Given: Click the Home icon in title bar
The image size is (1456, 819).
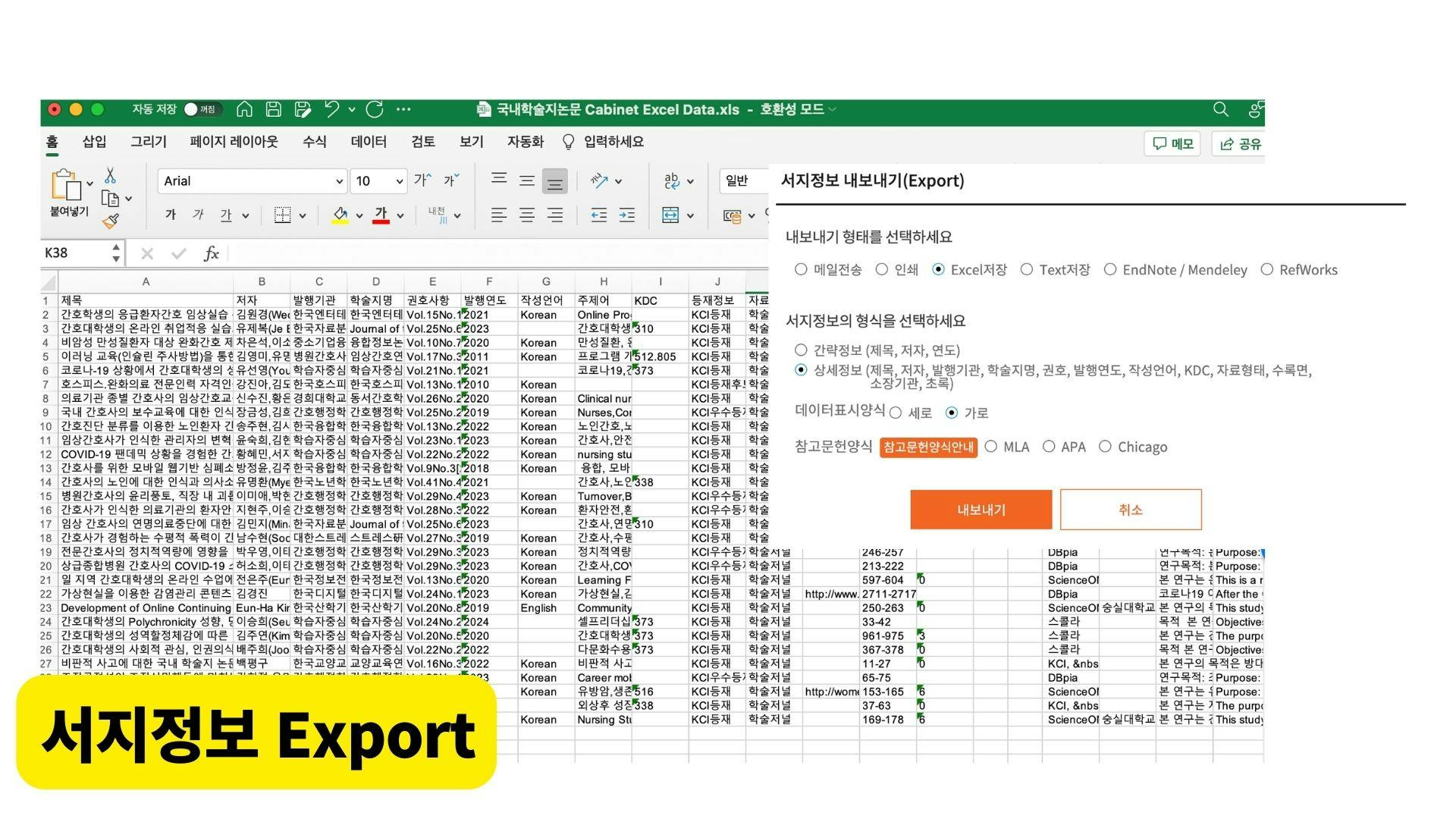Looking at the screenshot, I should (x=244, y=109).
